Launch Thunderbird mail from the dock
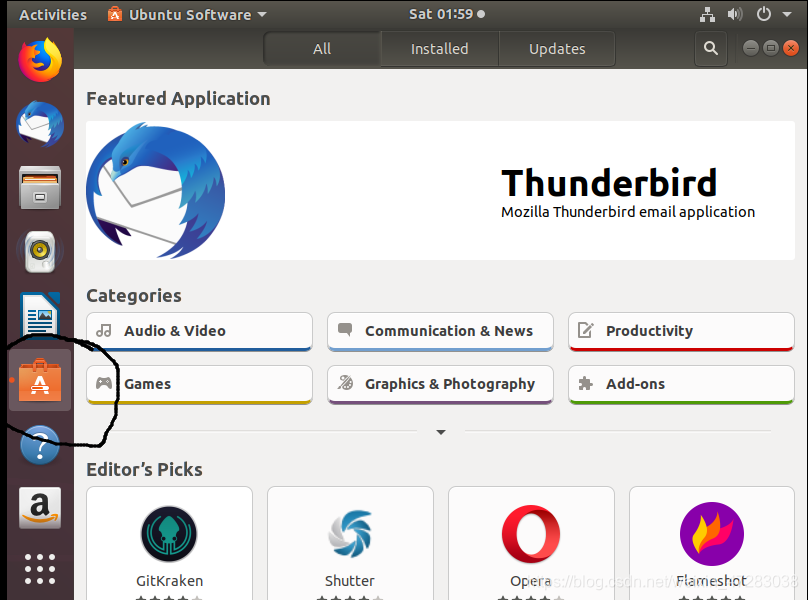This screenshot has width=808, height=600. (x=40, y=124)
